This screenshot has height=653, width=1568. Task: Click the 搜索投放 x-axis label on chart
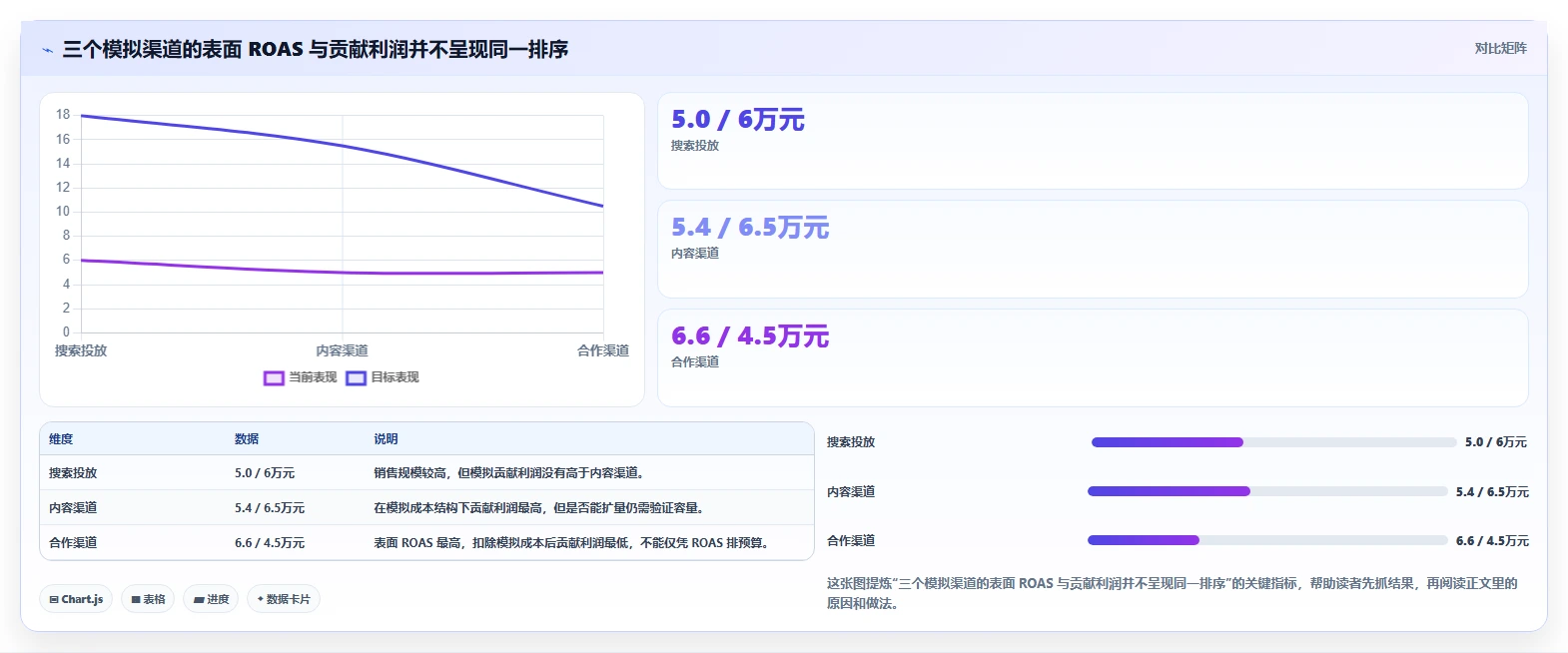[81, 350]
